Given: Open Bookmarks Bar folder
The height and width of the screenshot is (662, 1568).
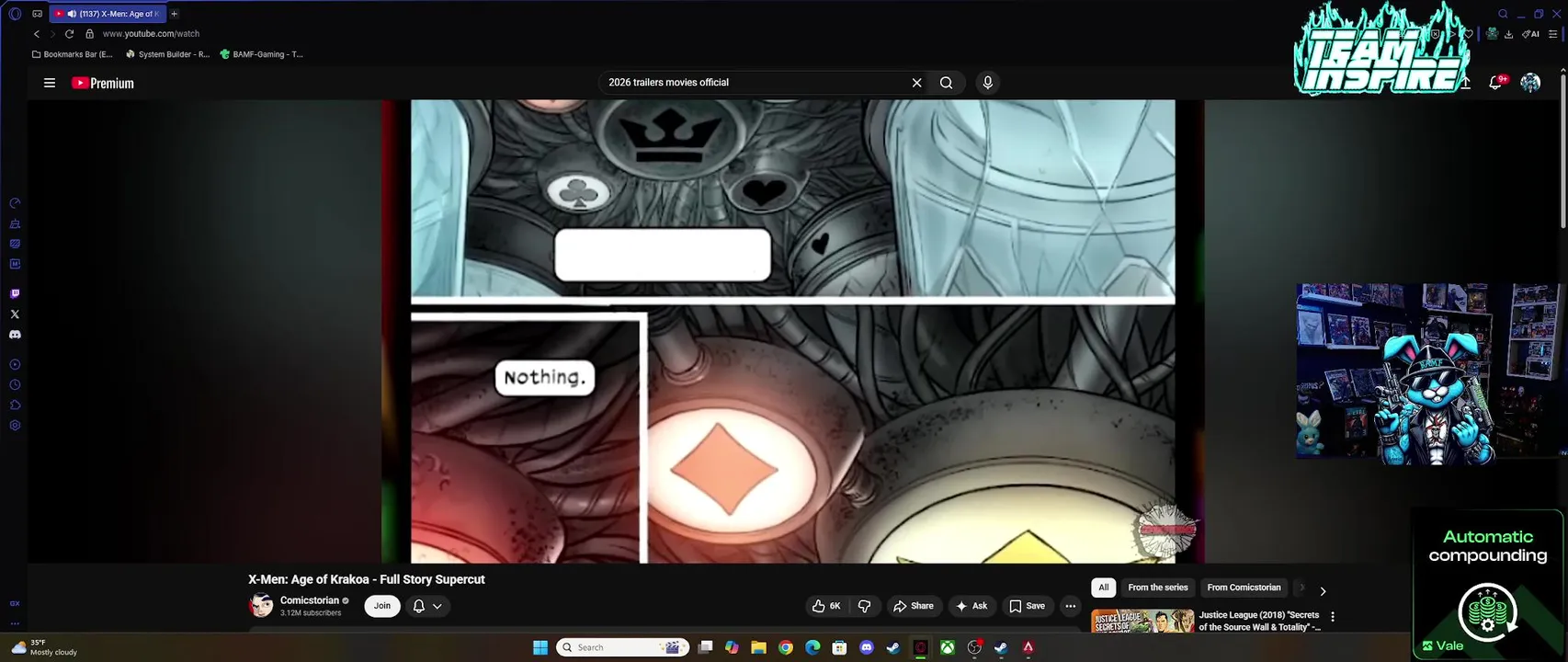Looking at the screenshot, I should 72,54.
